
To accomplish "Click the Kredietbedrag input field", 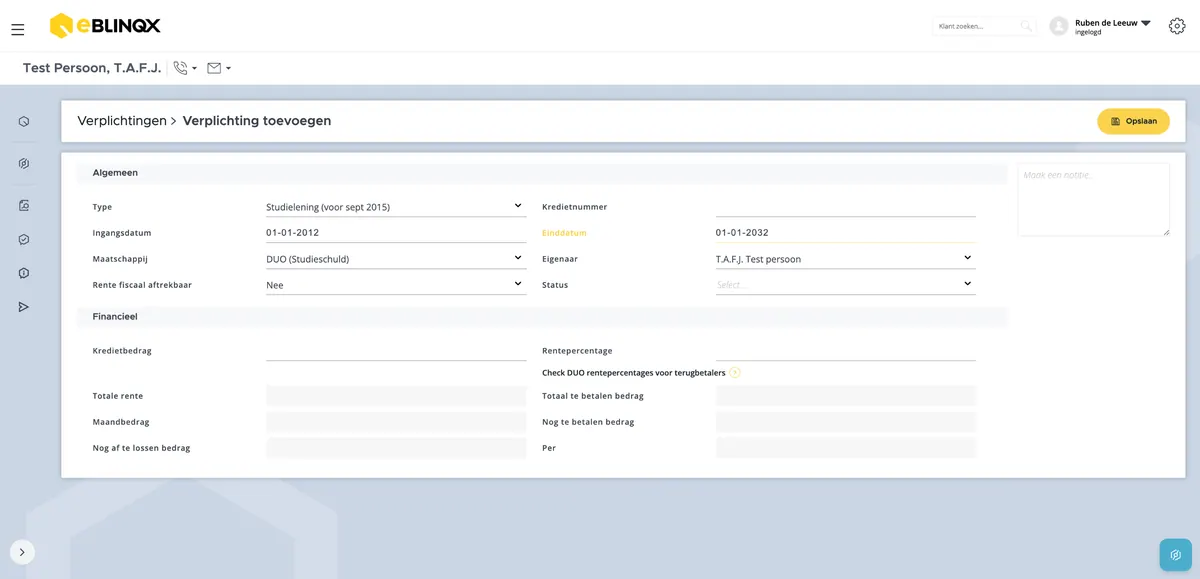I will (396, 351).
